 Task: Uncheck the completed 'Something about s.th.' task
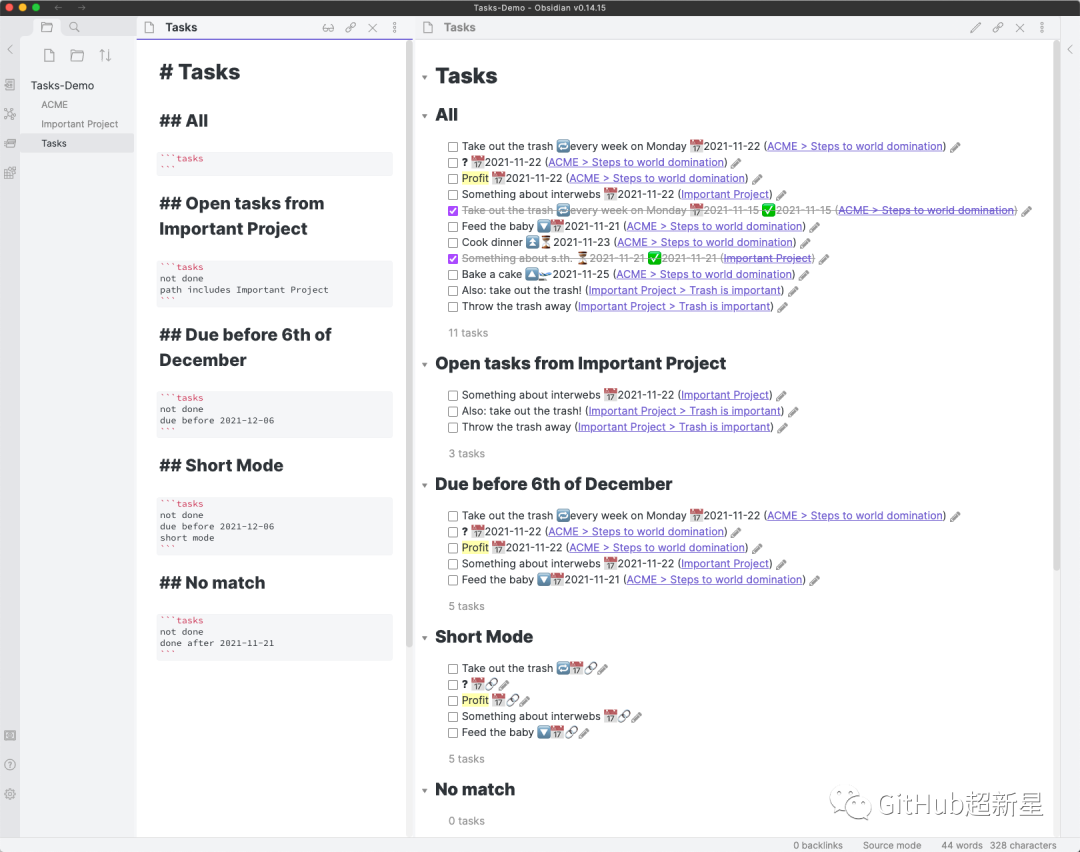tap(453, 259)
